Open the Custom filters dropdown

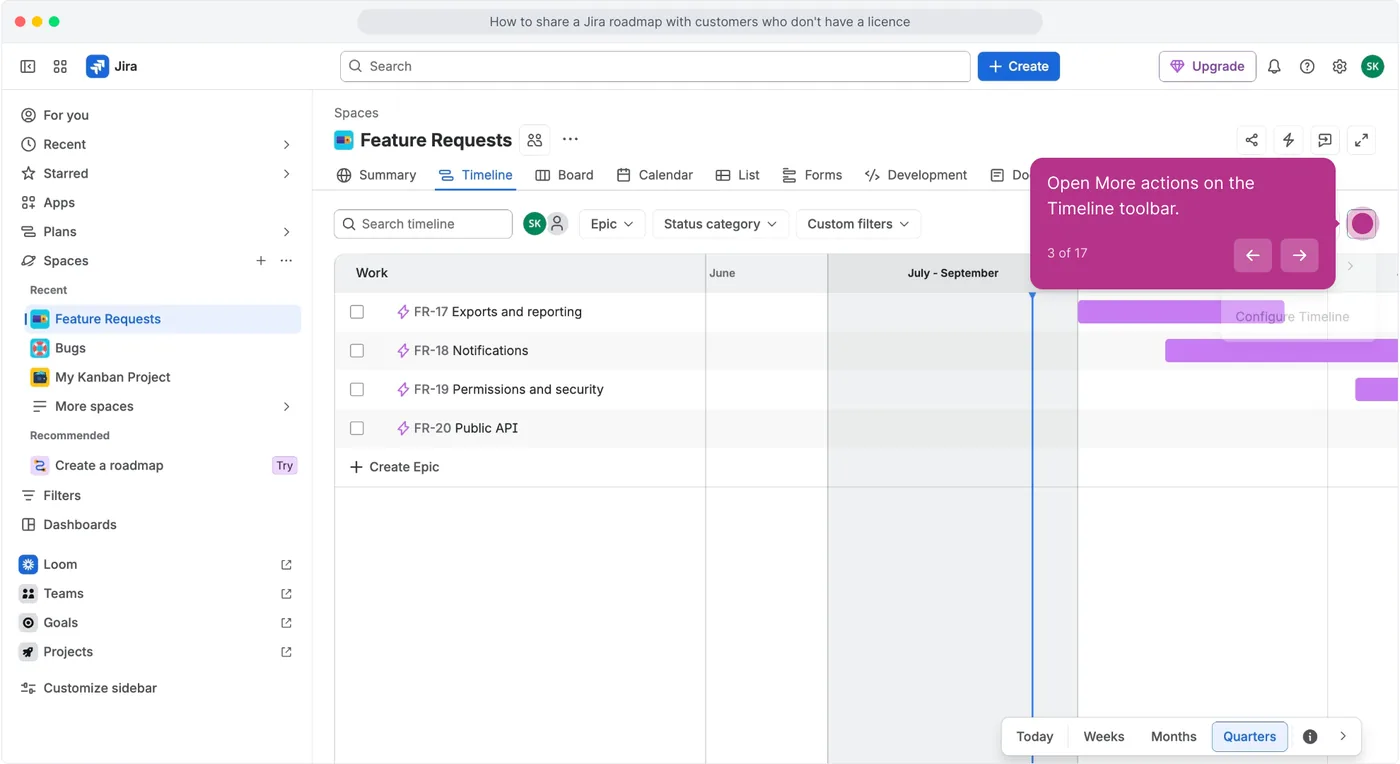[858, 224]
